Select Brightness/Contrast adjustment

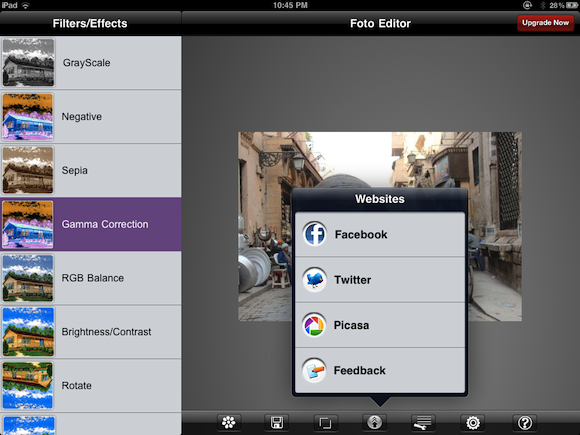pyautogui.click(x=91, y=332)
